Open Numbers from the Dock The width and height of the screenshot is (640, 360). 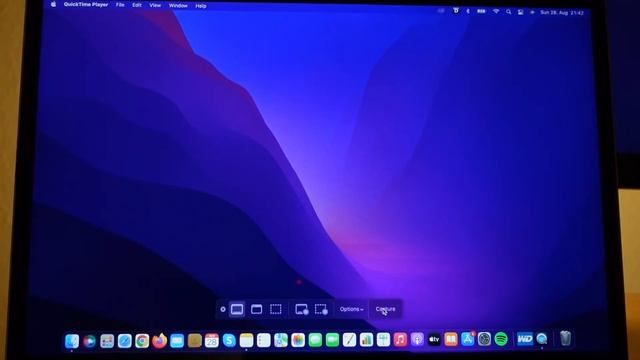(x=366, y=340)
